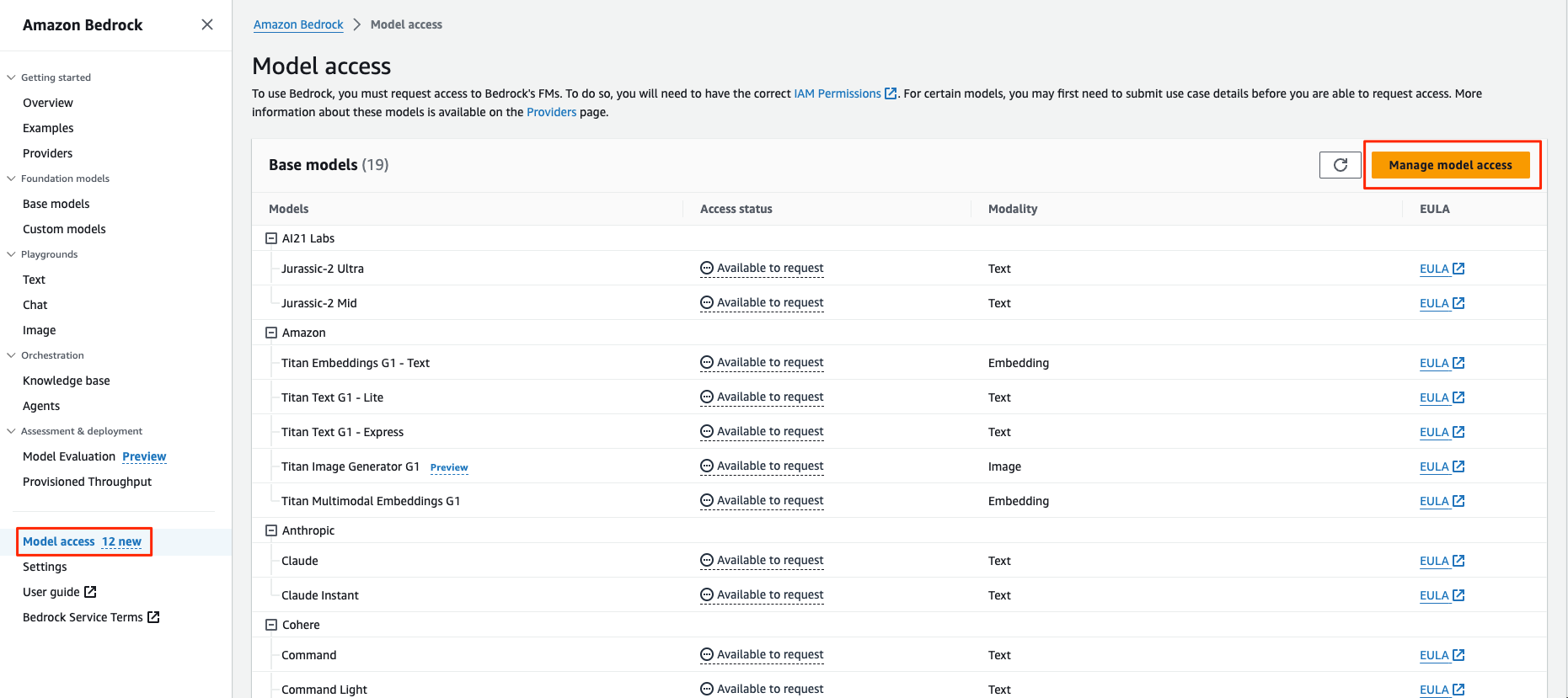The width and height of the screenshot is (1568, 698).
Task: Collapse the Playgrounds sidebar section
Action: (x=11, y=254)
